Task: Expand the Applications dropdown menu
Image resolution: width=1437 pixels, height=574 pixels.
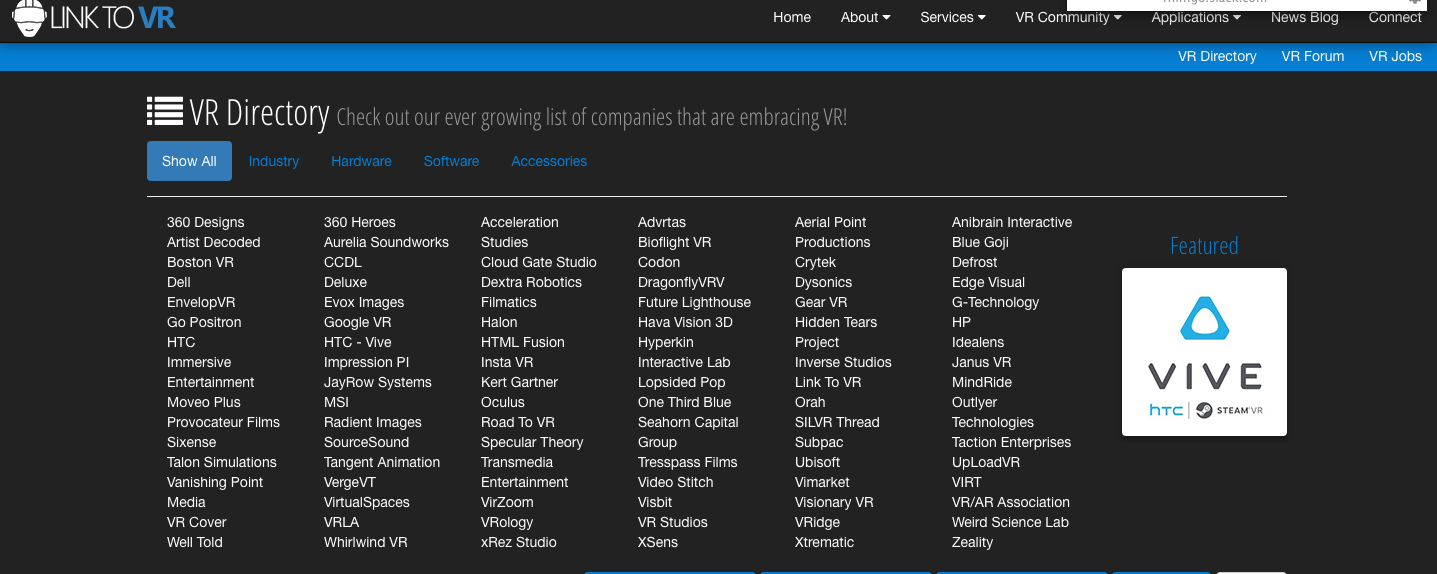Action: pos(1196,17)
